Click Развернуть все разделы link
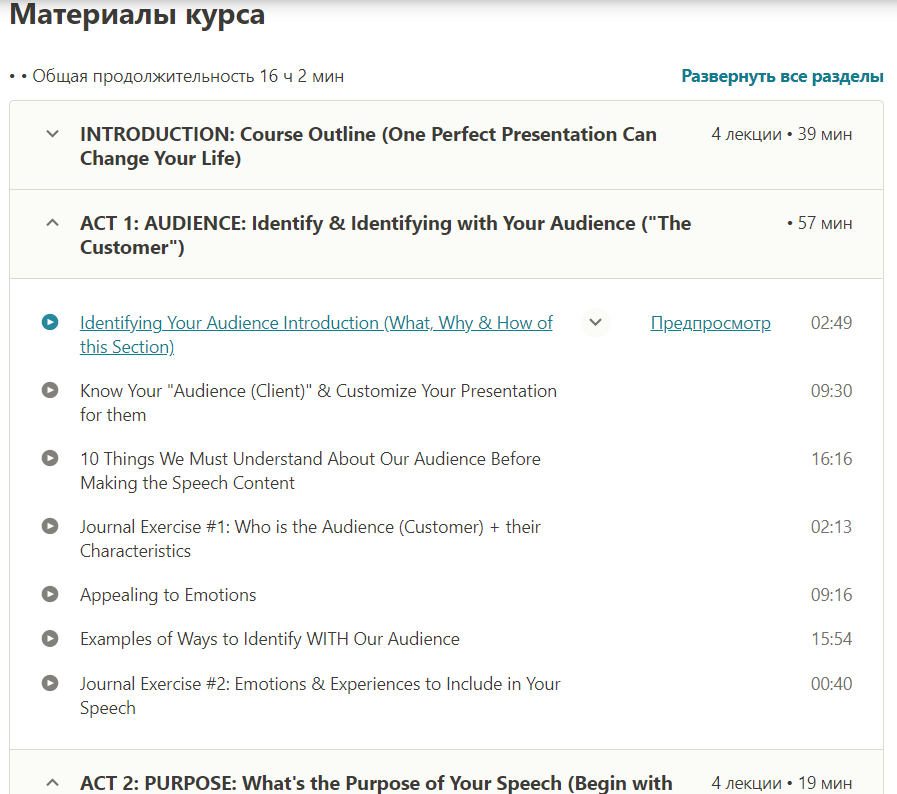 [782, 76]
